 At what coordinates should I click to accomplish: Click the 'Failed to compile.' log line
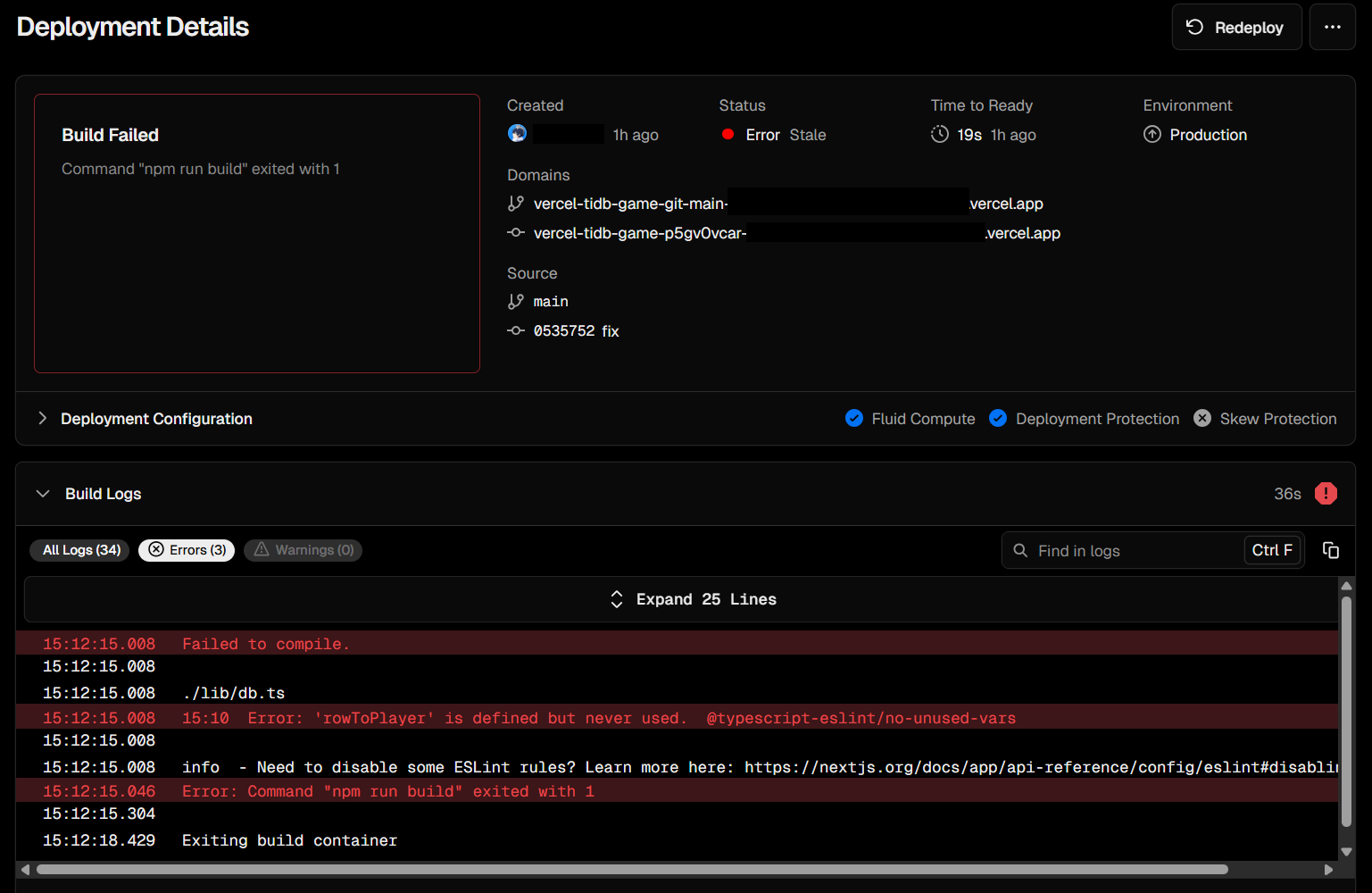click(x=677, y=643)
